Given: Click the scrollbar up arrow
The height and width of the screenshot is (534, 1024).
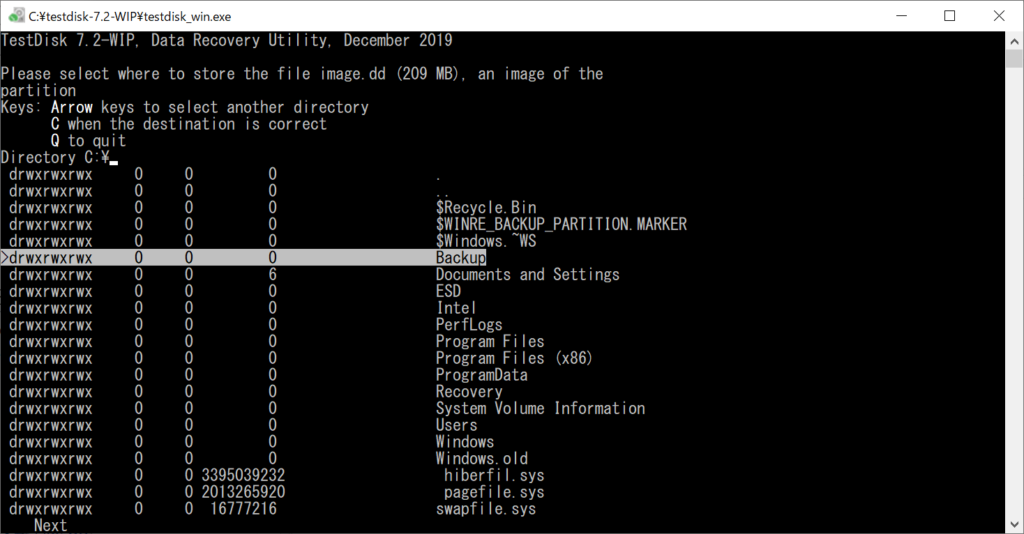Looking at the screenshot, I should click(x=1014, y=40).
